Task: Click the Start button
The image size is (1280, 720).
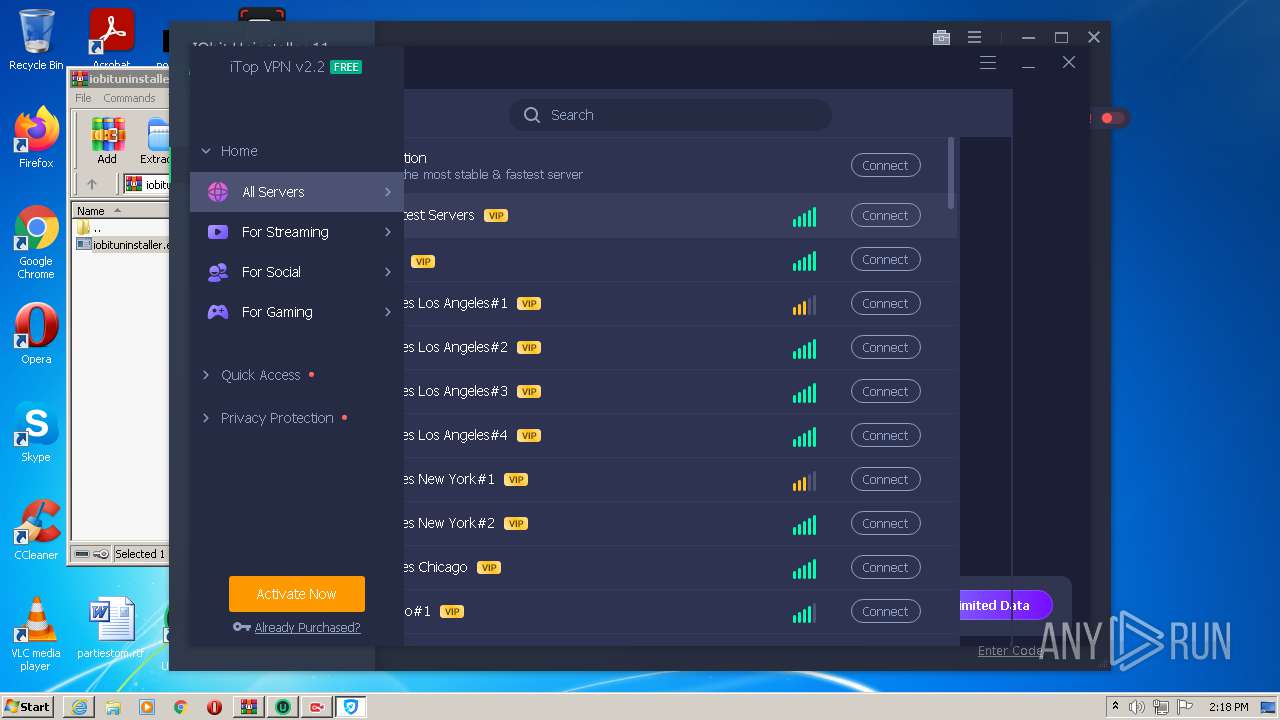Action: (28, 707)
